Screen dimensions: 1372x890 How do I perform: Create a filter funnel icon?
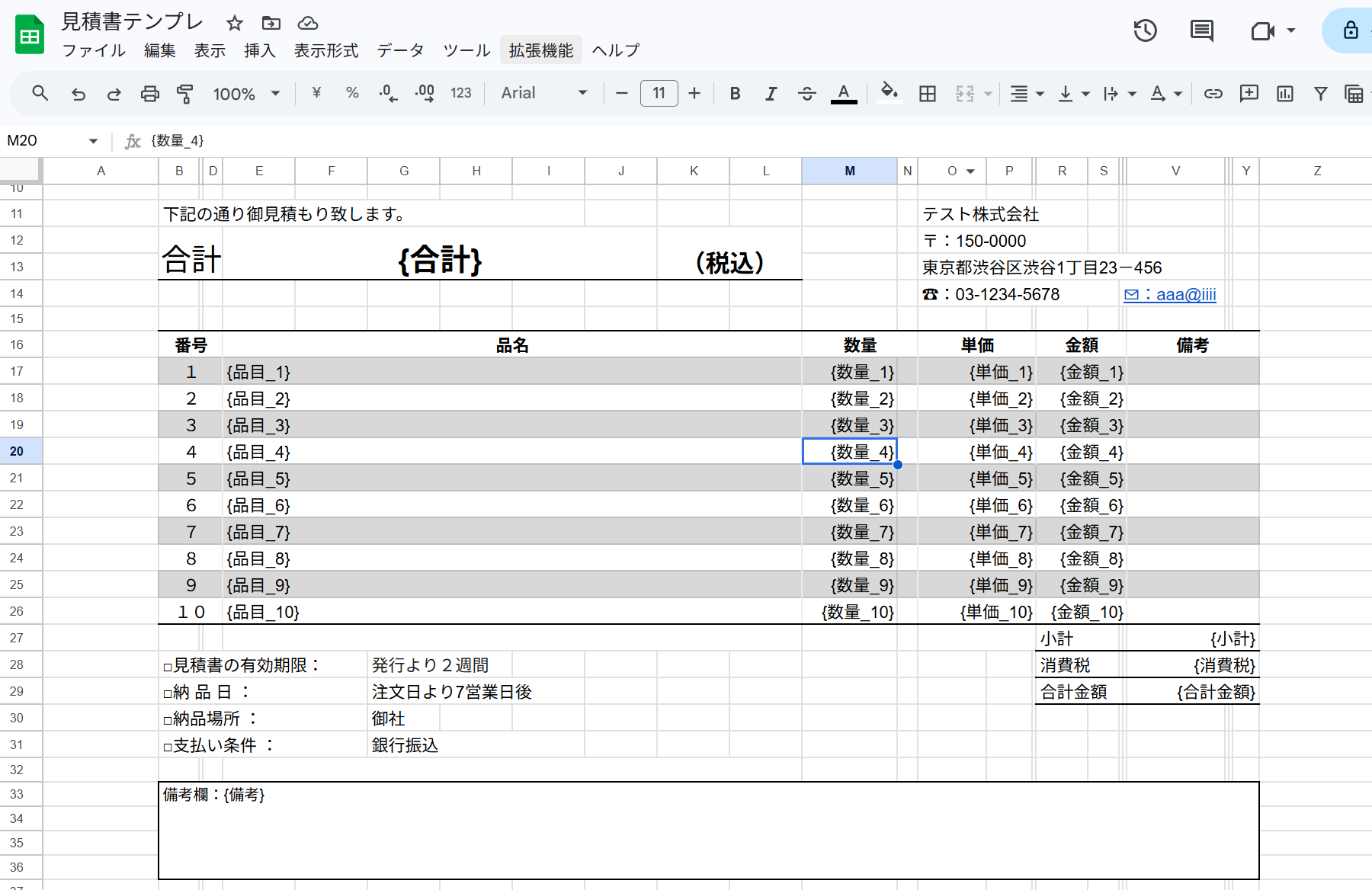click(x=1321, y=93)
